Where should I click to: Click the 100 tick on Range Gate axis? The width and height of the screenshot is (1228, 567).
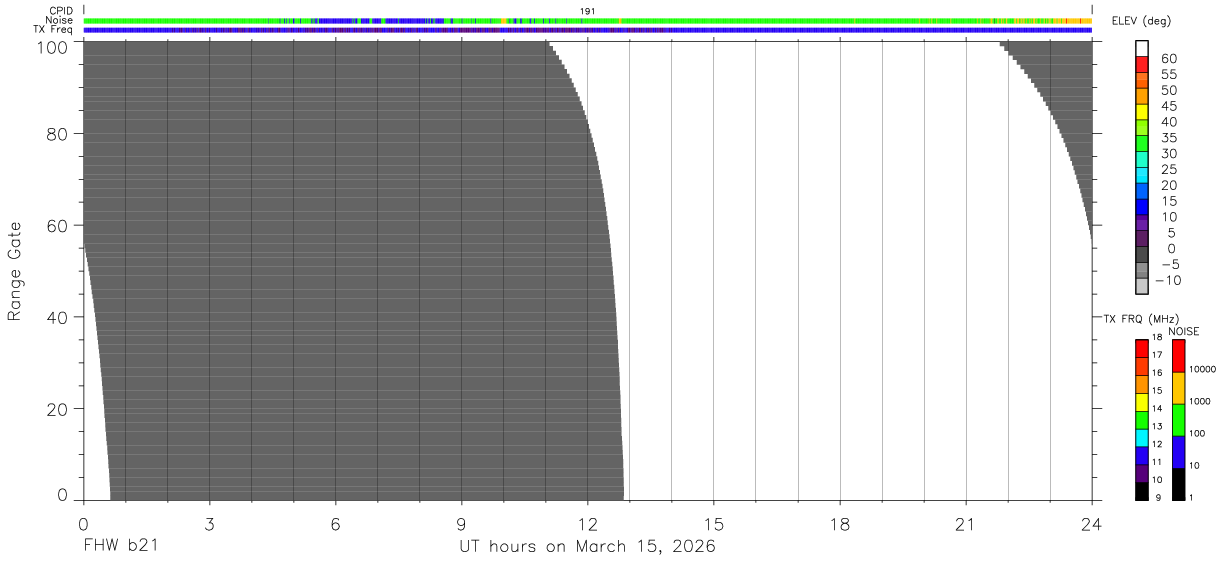coord(50,48)
